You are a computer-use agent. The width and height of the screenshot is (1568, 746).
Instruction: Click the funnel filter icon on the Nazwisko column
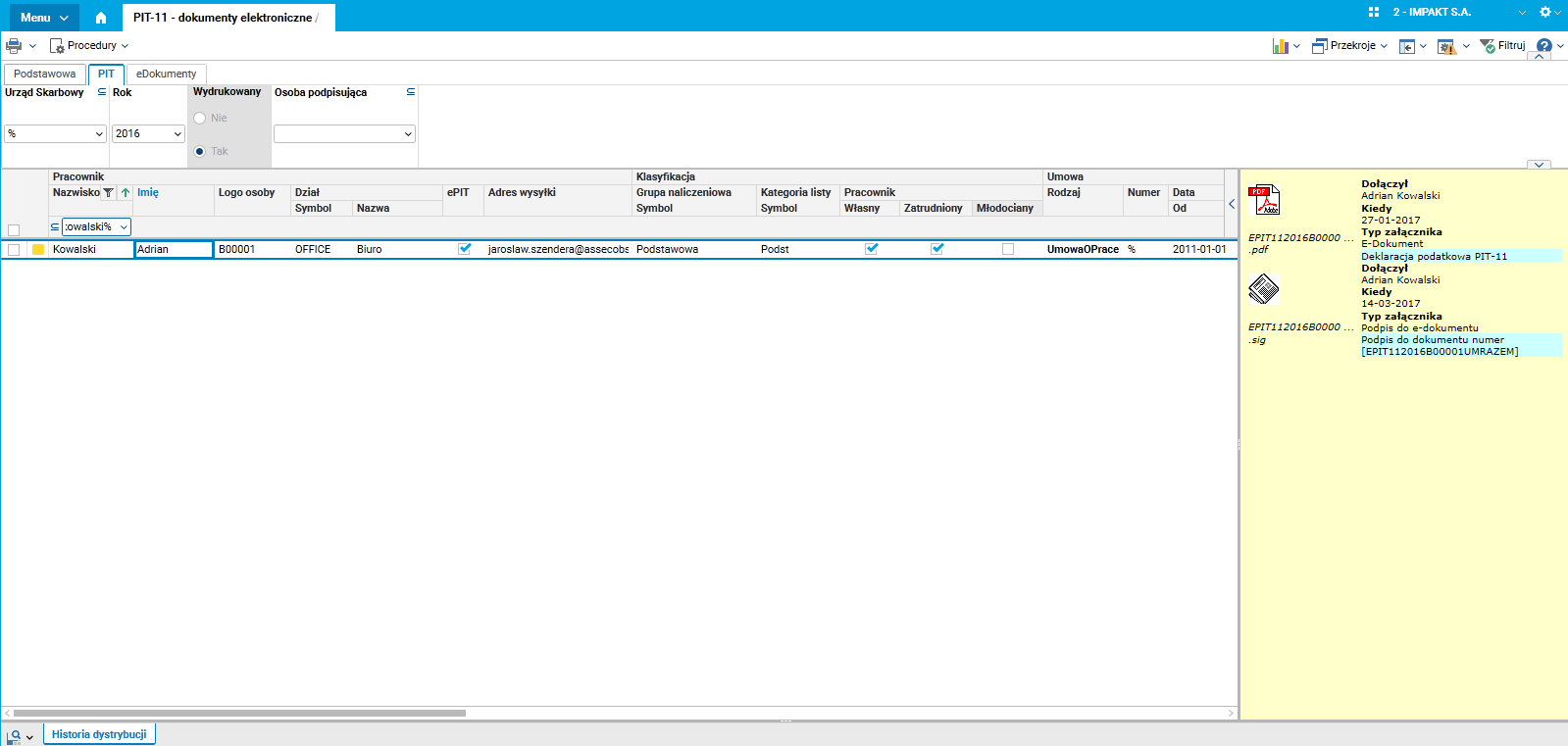tap(108, 193)
